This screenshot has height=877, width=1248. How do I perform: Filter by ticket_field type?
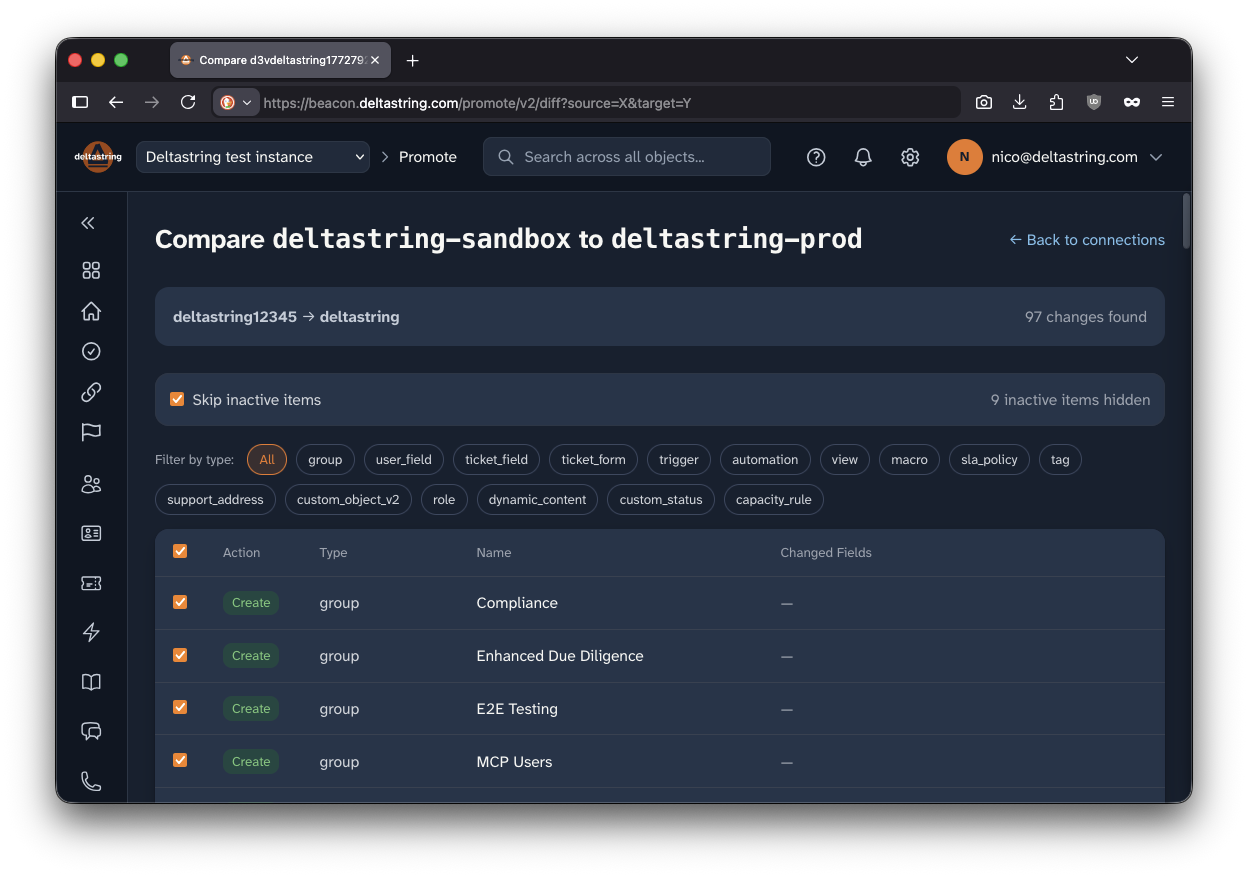click(x=496, y=460)
